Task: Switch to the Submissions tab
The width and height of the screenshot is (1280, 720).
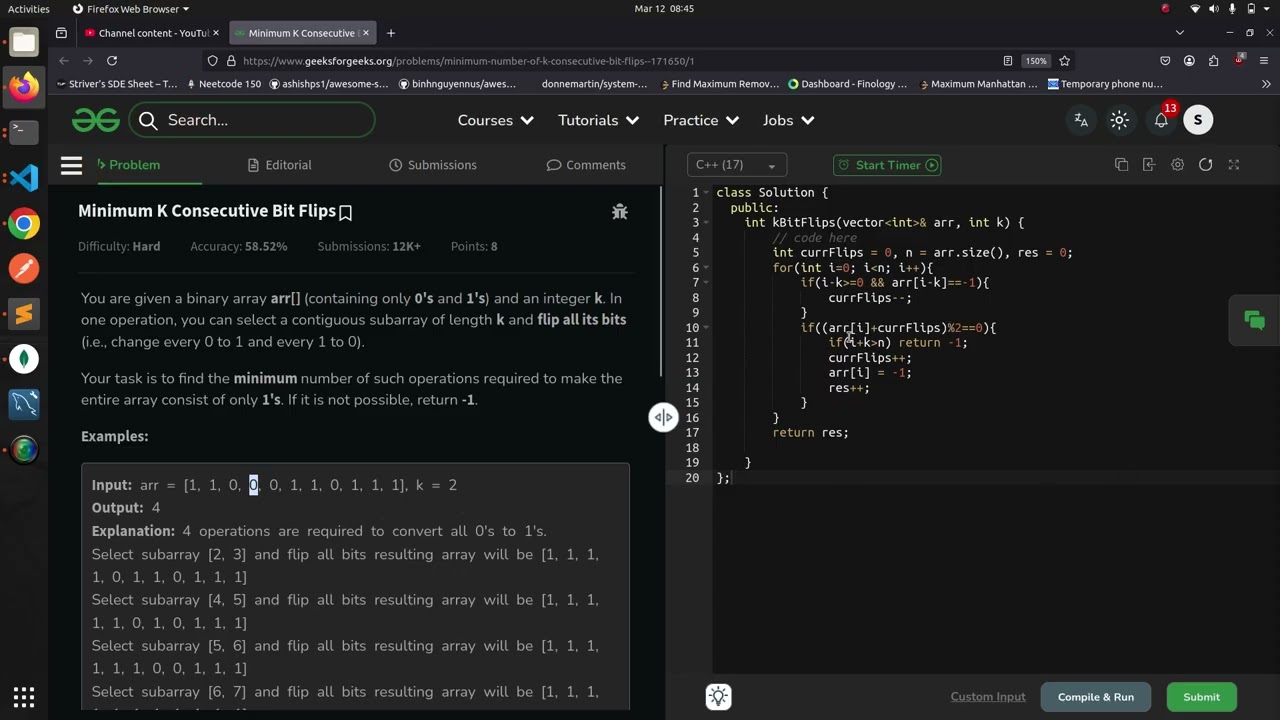Action: pos(433,165)
